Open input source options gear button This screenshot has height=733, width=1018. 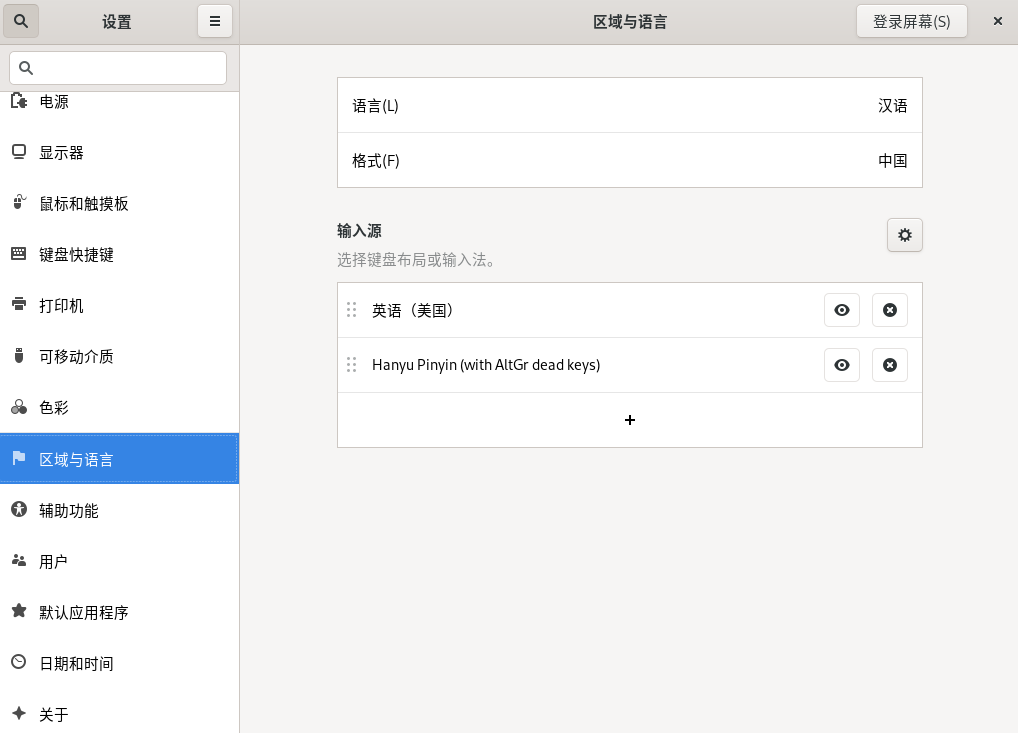[x=905, y=235]
